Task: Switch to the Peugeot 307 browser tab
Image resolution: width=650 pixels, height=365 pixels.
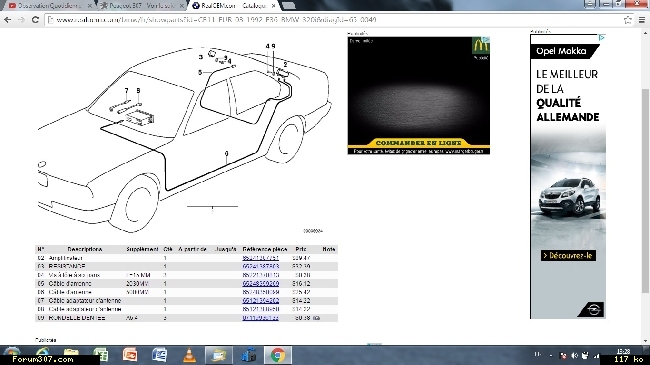Action: (x=139, y=6)
